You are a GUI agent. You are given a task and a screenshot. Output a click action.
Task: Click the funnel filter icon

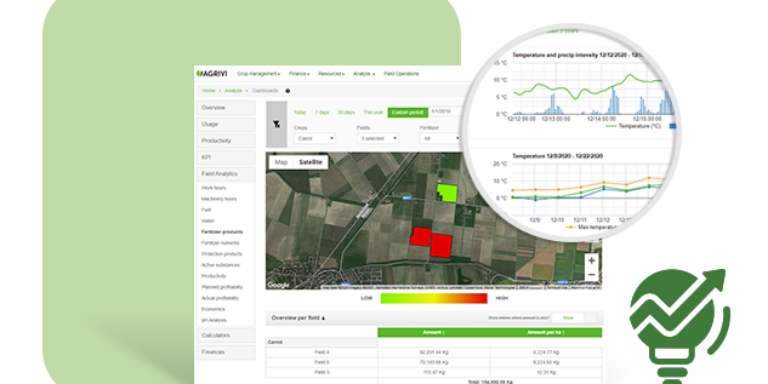click(x=277, y=124)
